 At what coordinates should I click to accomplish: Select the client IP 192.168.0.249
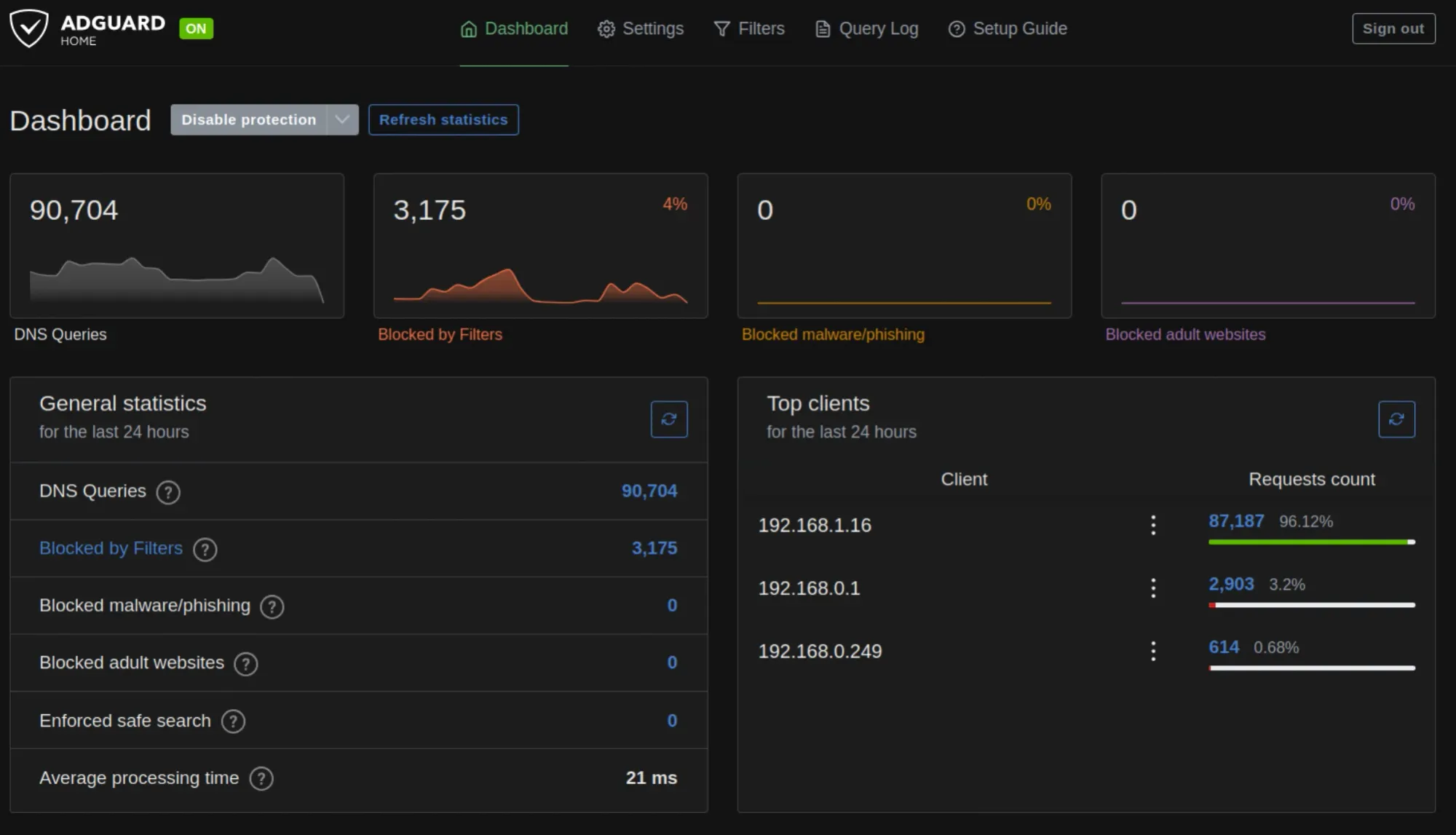(820, 651)
